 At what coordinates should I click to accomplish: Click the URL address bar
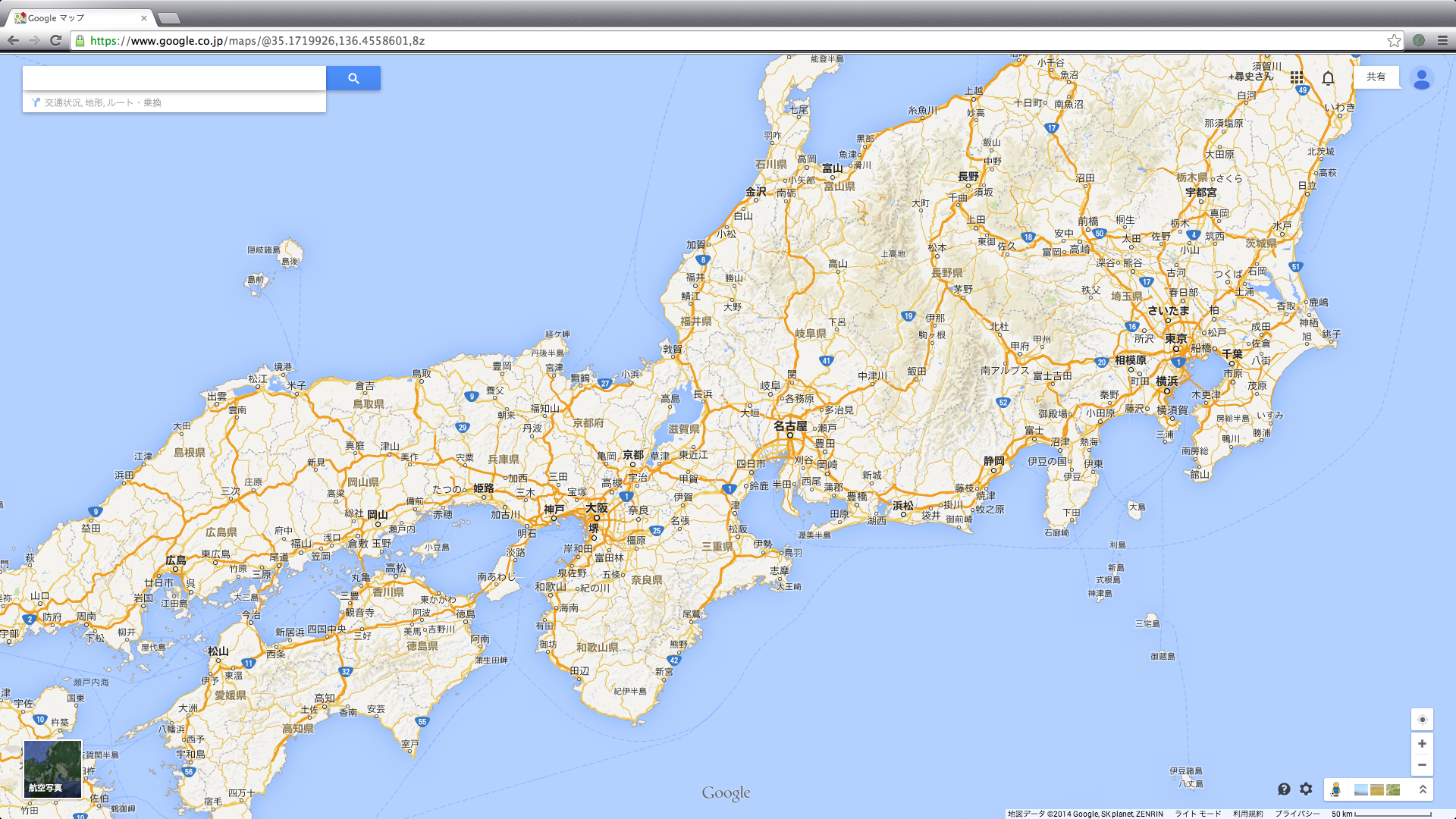click(736, 40)
